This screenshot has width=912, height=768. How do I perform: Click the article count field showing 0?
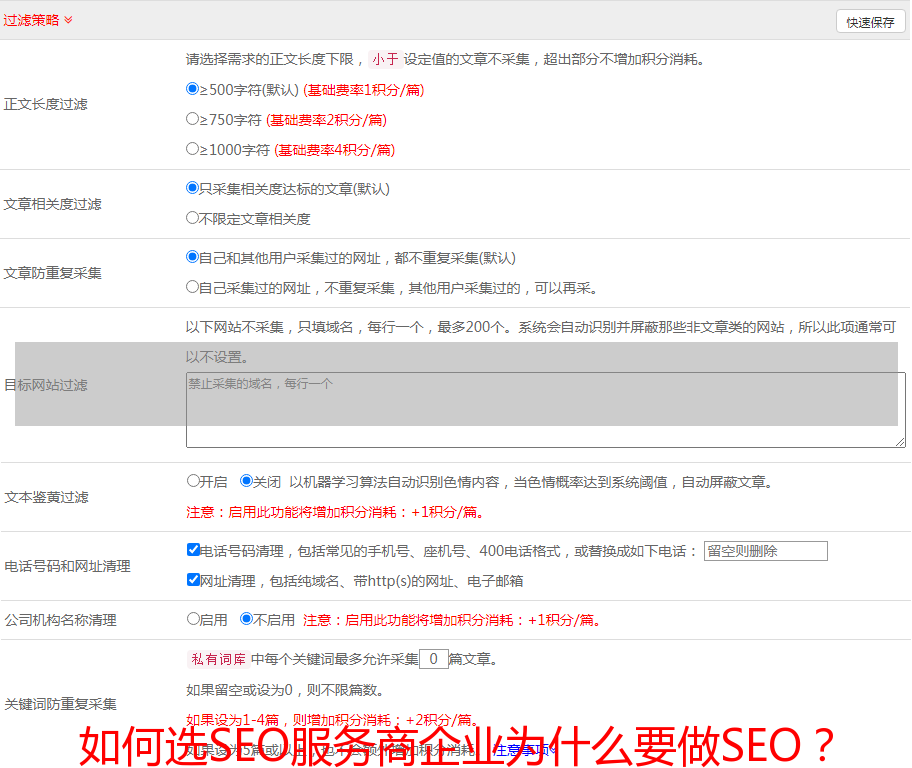[x=433, y=659]
